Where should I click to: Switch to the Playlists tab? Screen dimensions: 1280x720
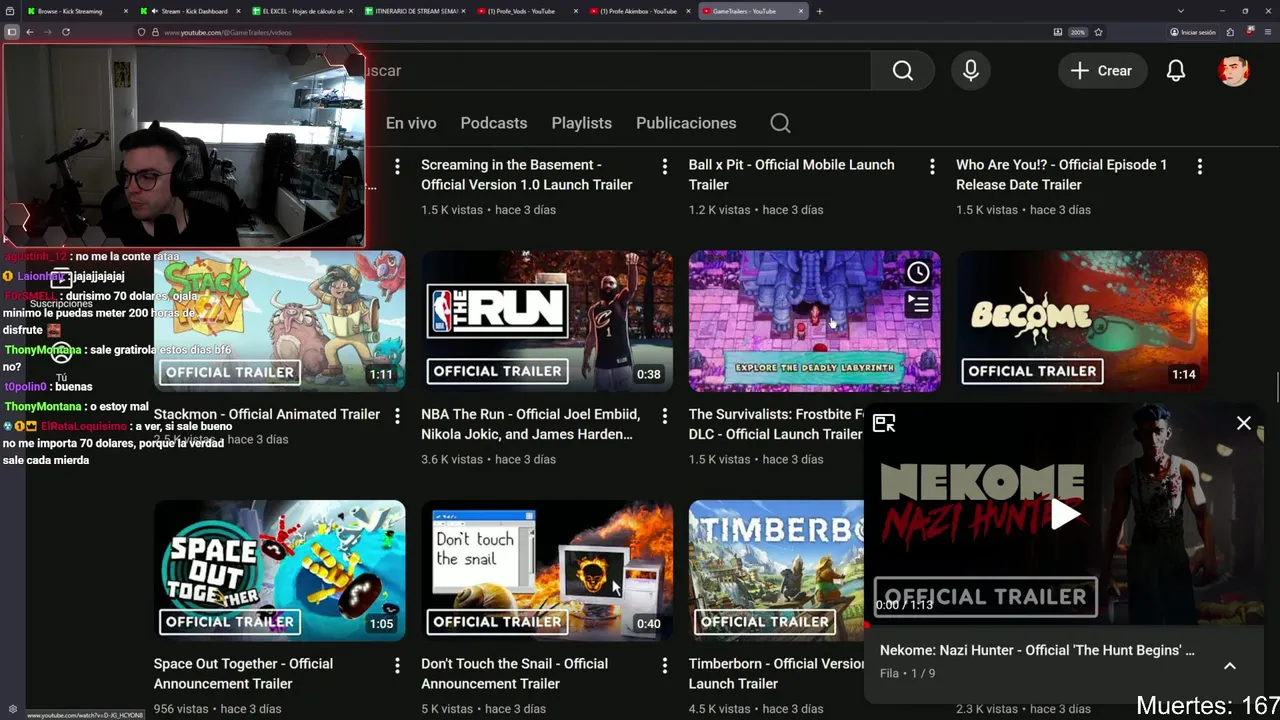(581, 123)
